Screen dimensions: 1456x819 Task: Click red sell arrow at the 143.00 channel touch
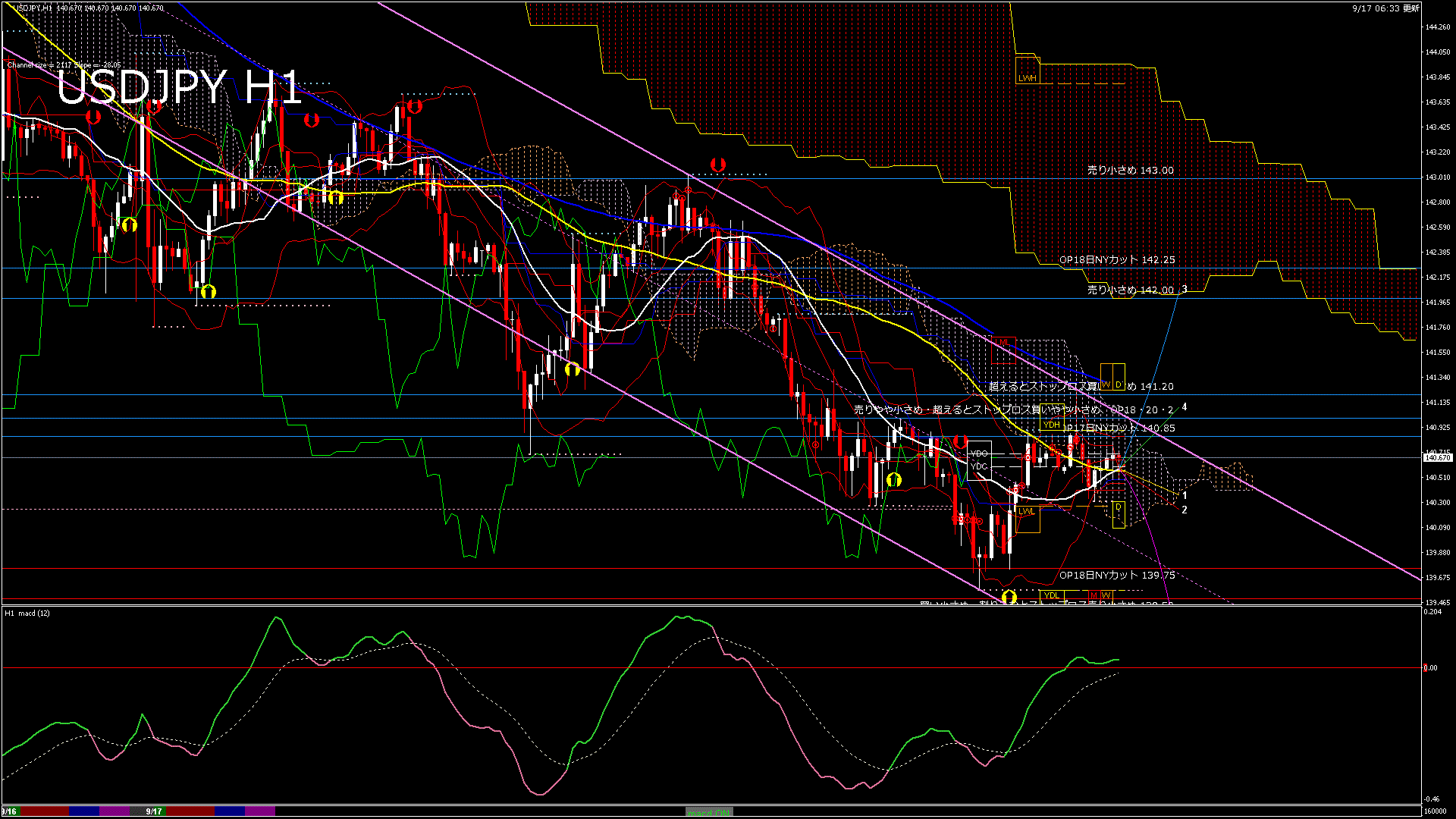(717, 165)
